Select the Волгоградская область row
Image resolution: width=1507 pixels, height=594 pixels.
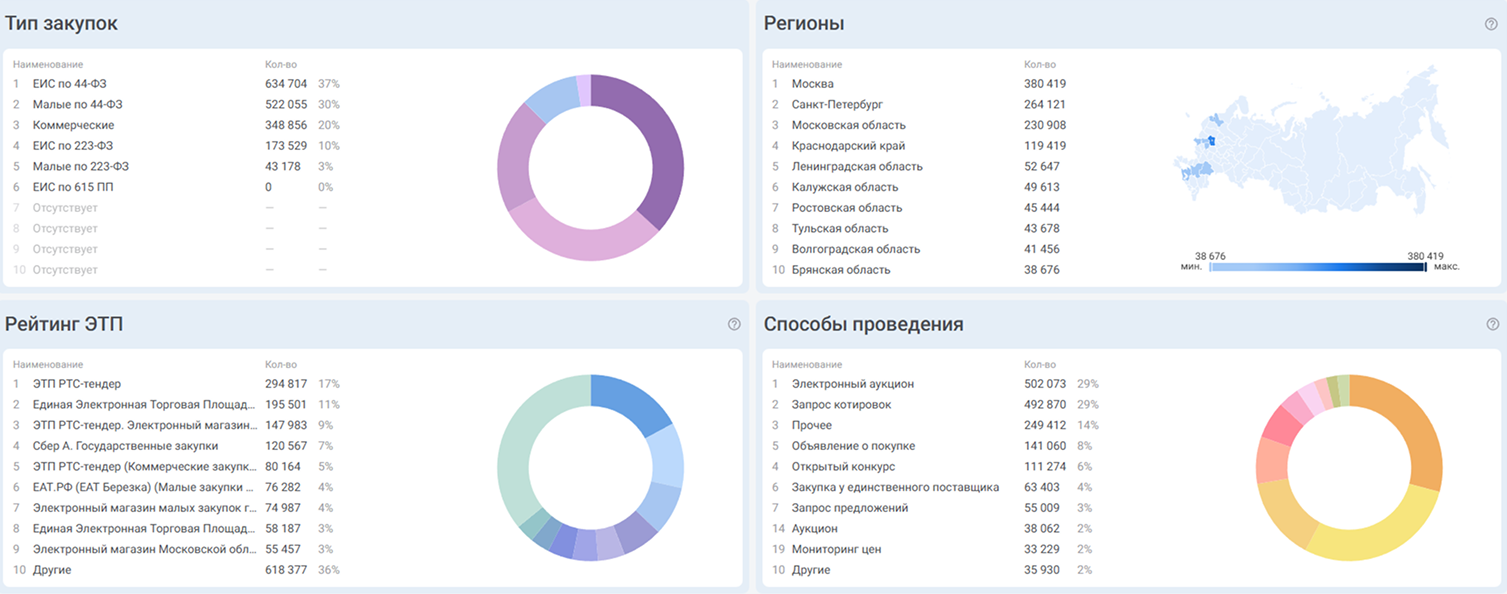click(920, 249)
